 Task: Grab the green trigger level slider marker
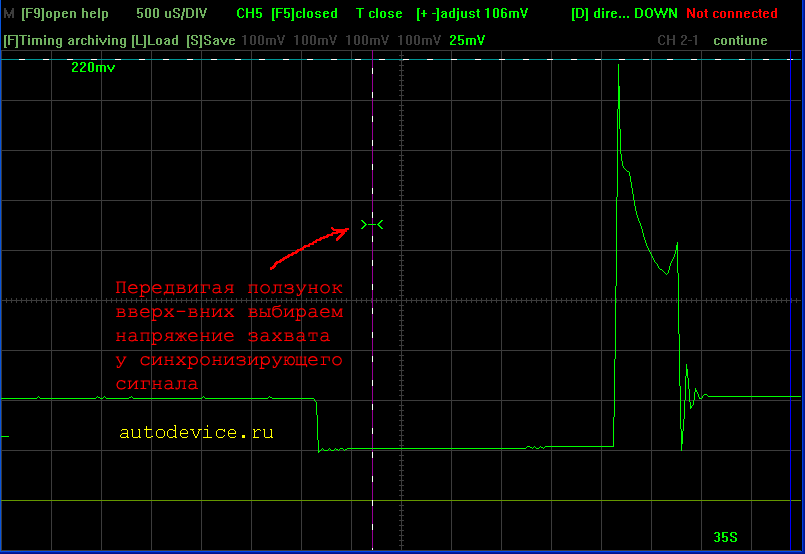click(372, 225)
